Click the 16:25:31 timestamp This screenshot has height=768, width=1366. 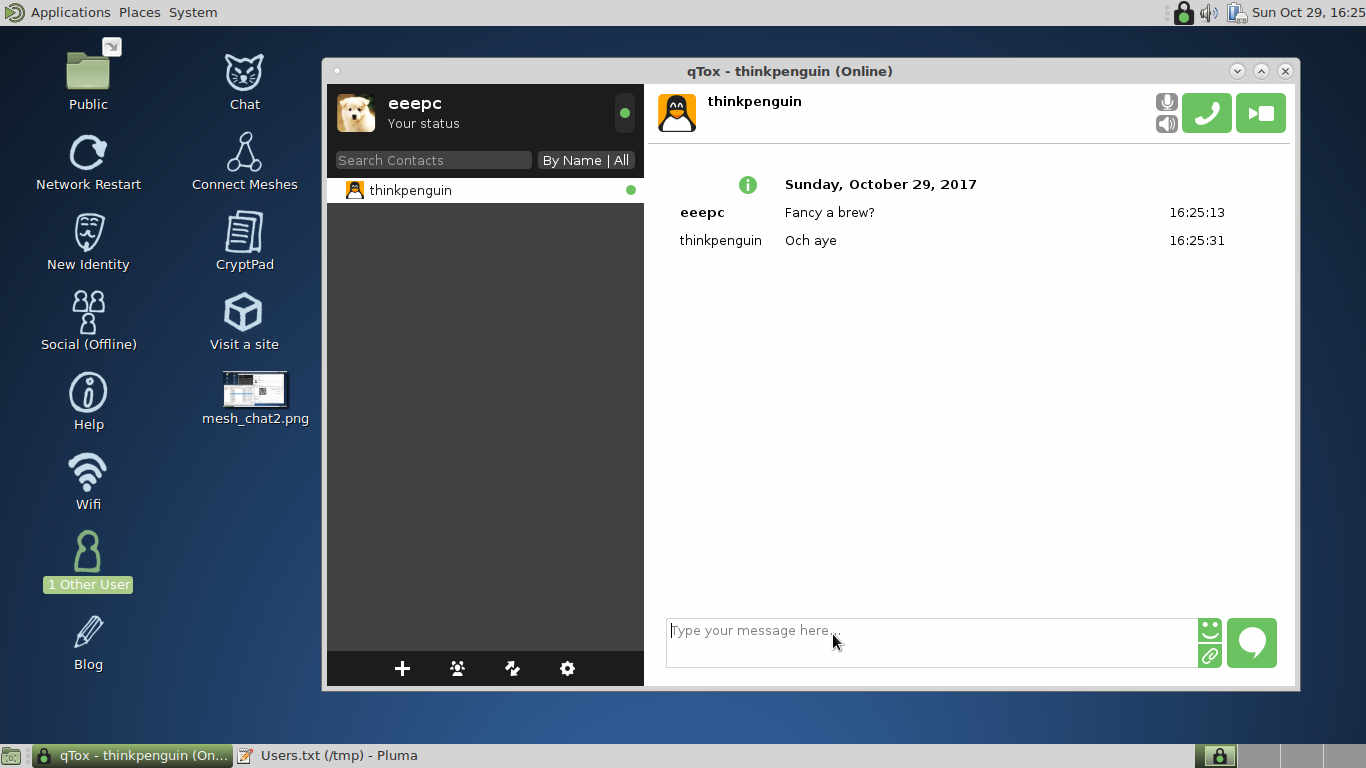(1197, 240)
